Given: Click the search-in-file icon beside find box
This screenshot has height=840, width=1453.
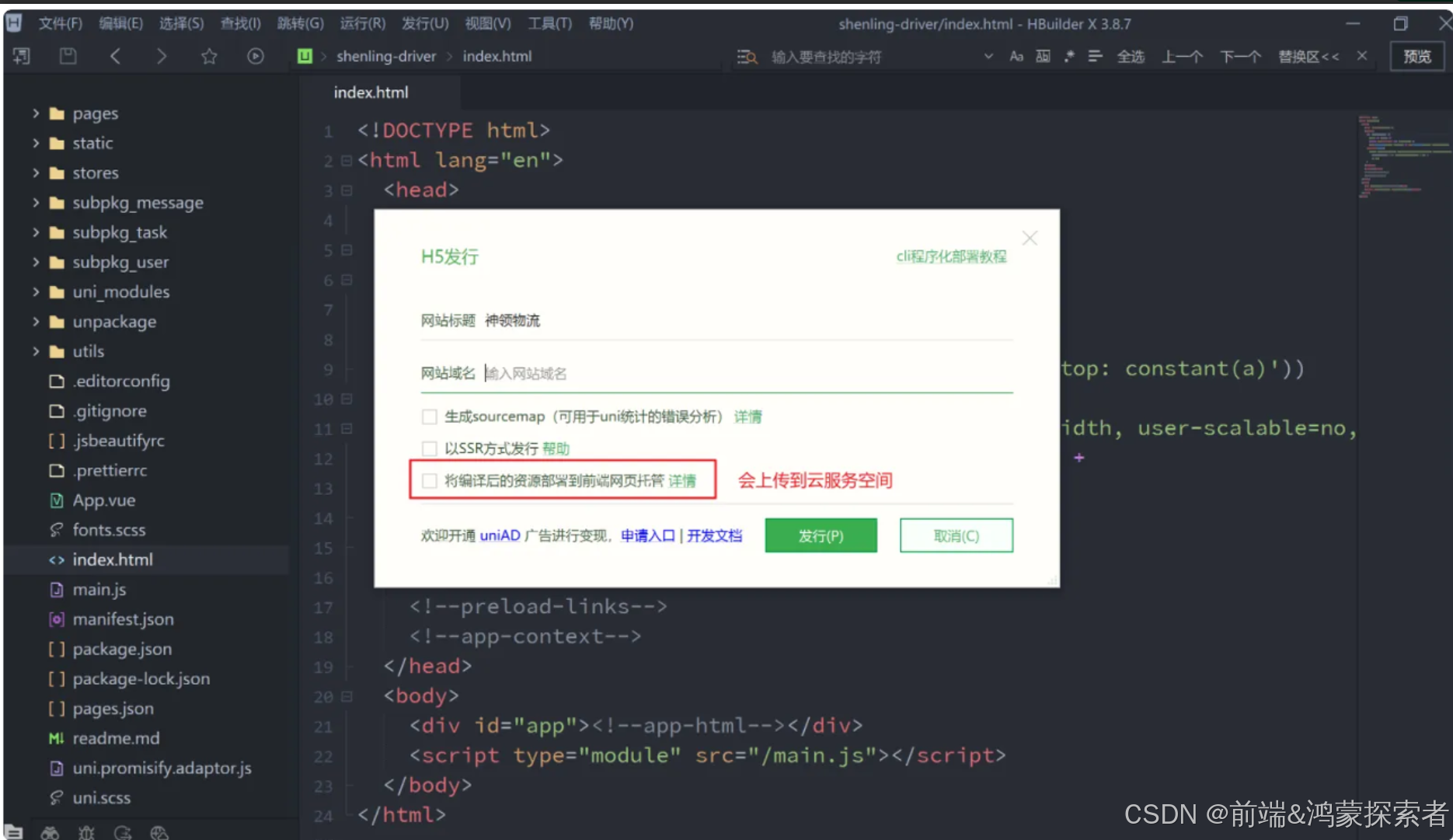Looking at the screenshot, I should (x=747, y=57).
